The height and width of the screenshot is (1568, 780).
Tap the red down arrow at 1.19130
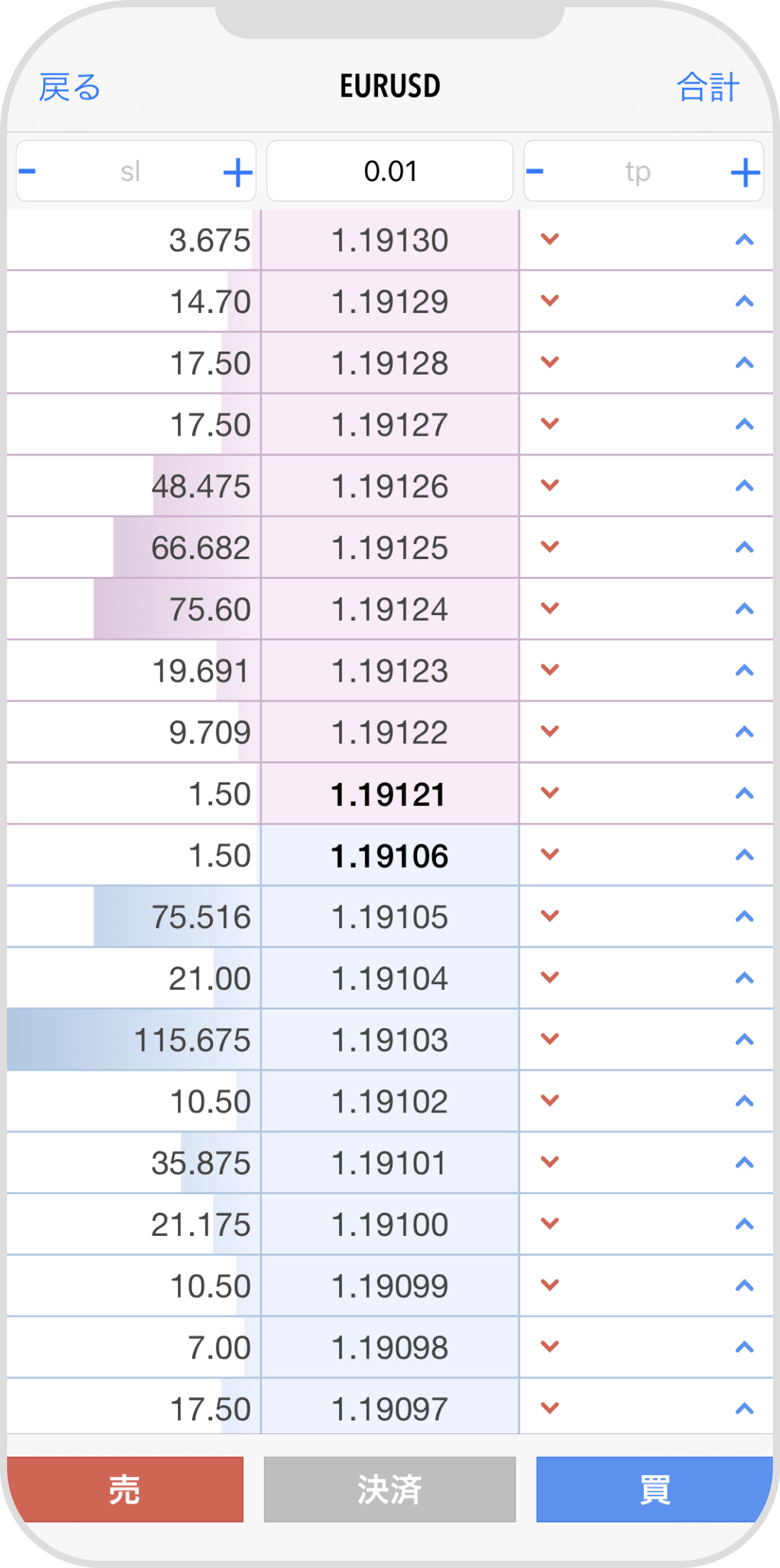click(x=550, y=240)
